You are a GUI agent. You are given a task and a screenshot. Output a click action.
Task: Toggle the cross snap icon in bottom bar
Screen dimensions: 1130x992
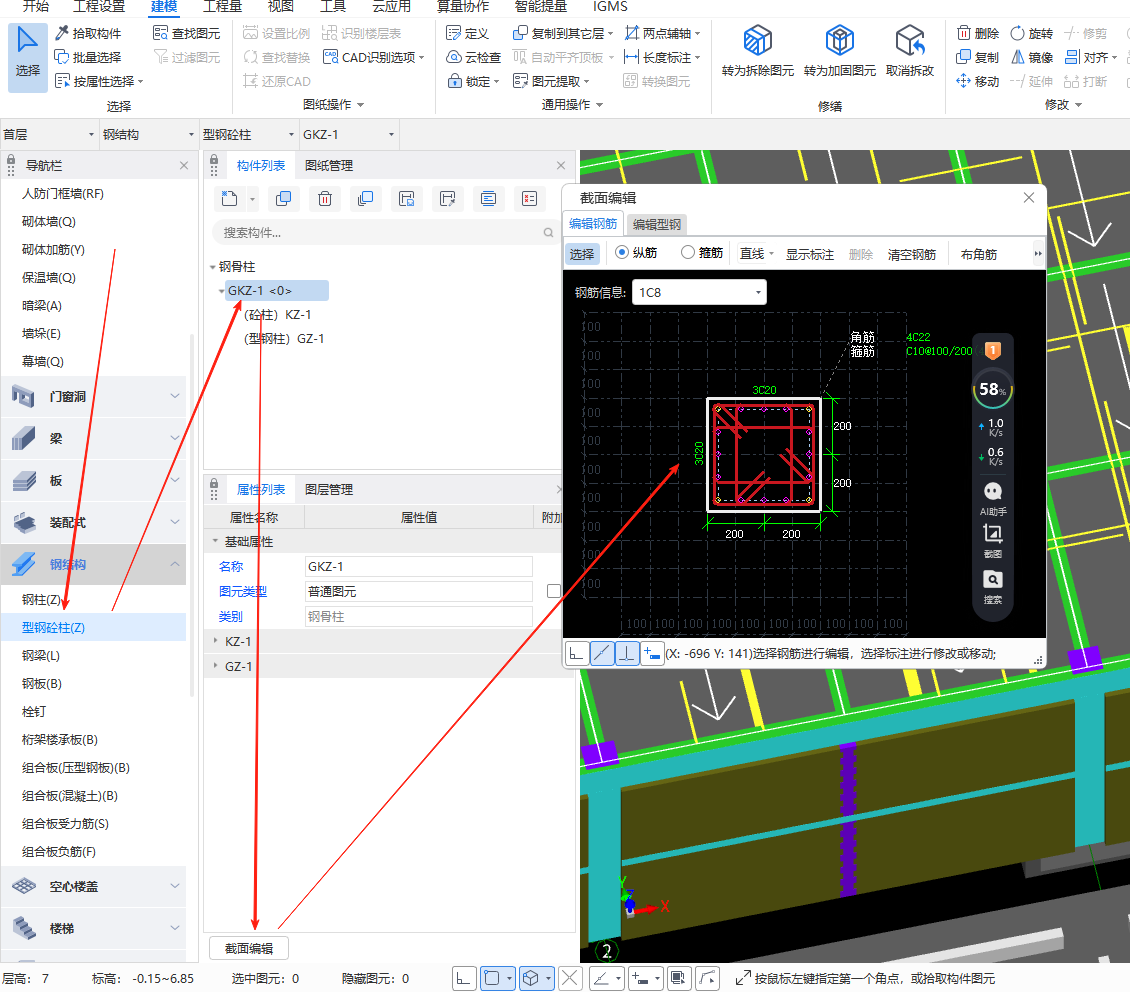(x=570, y=978)
